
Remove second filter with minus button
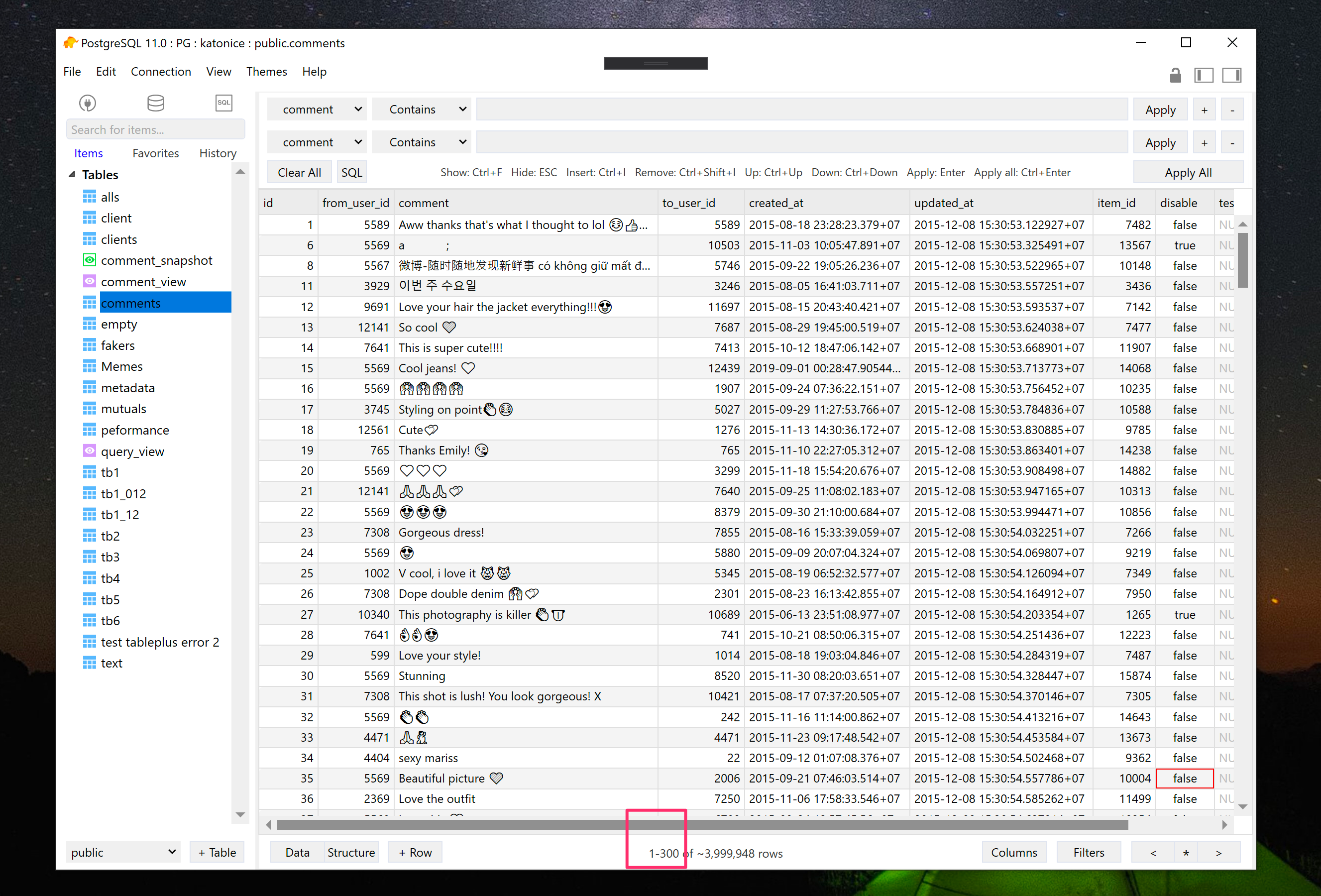(x=1232, y=142)
